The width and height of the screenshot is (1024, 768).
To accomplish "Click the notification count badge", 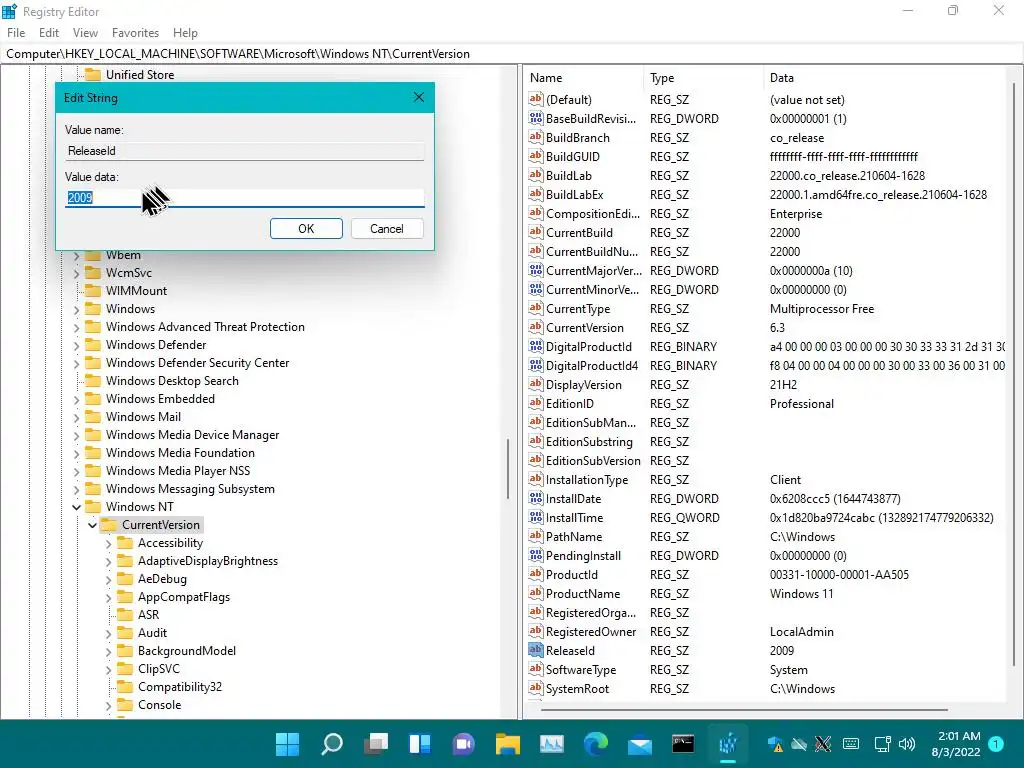I will pyautogui.click(x=997, y=744).
